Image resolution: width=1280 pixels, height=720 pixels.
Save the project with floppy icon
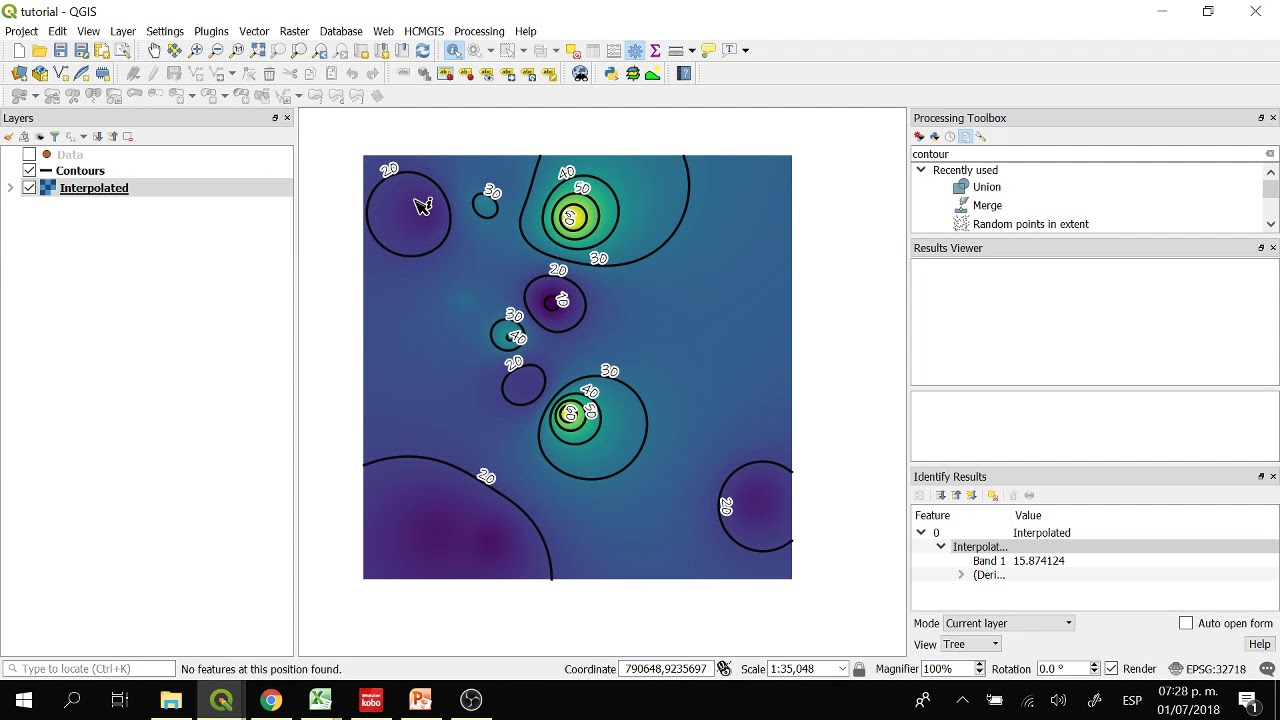tap(60, 50)
